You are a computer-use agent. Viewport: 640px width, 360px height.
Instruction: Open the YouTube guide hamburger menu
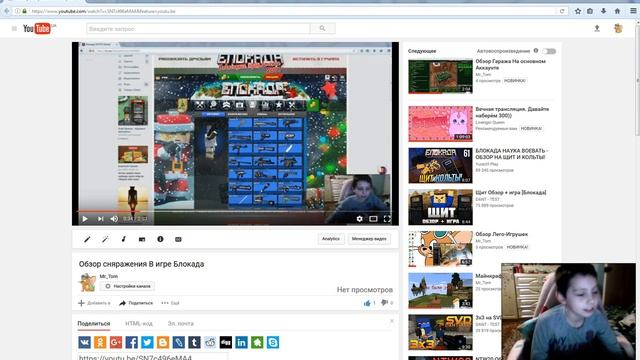tap(14, 29)
